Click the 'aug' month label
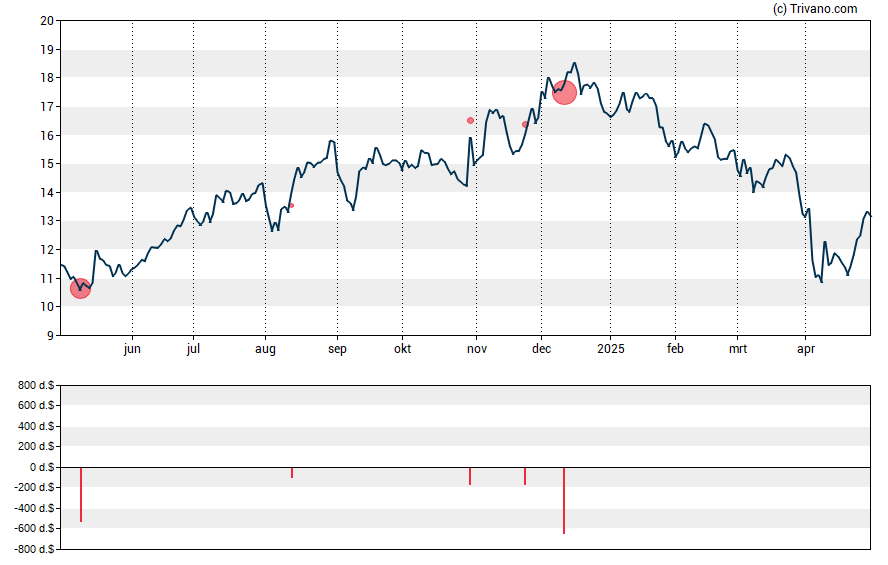Image resolution: width=888 pixels, height=565 pixels. point(265,349)
